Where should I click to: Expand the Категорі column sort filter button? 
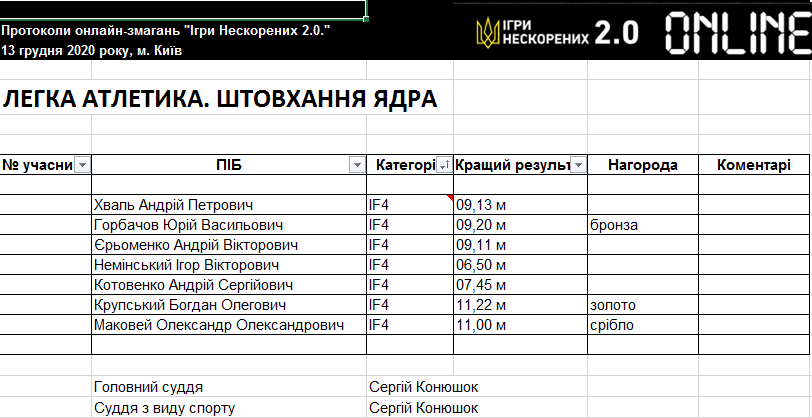coord(444,165)
